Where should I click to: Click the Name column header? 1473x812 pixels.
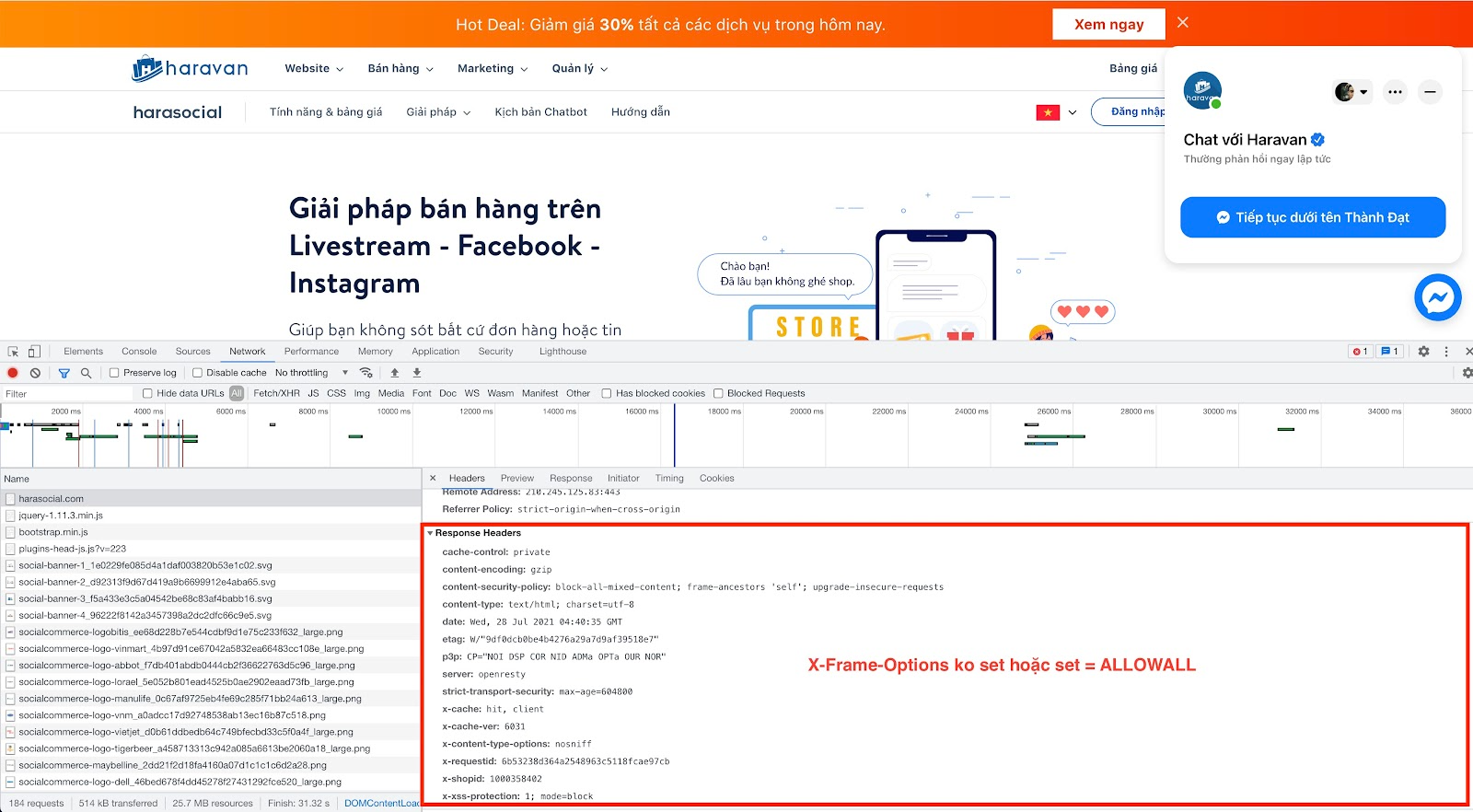pyautogui.click(x=210, y=479)
